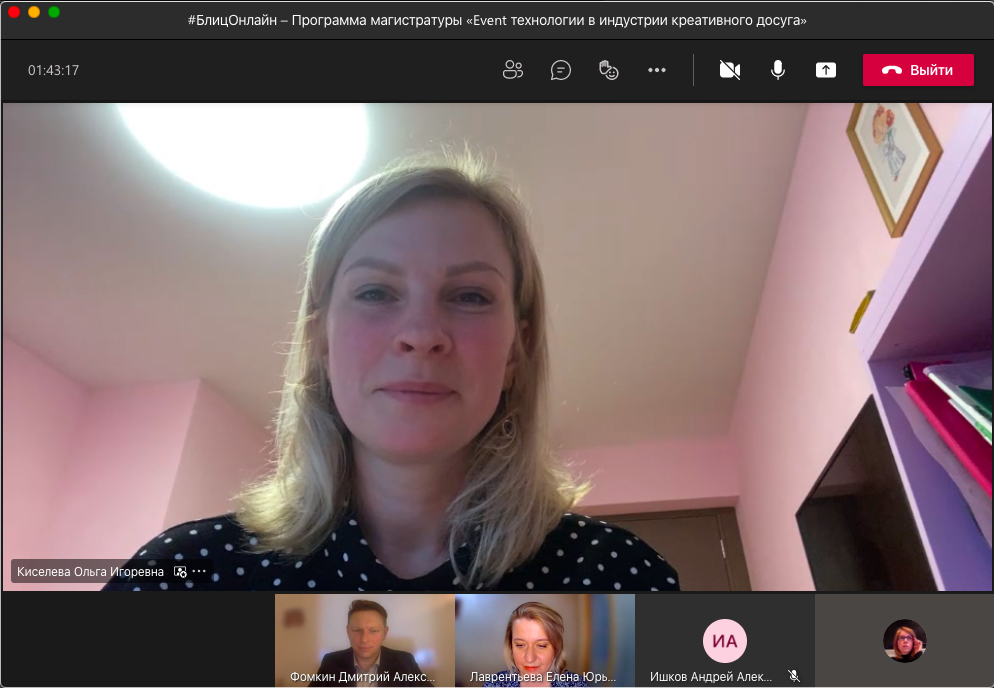The image size is (994, 688).
Task: Share screen content icon
Action: click(825, 70)
